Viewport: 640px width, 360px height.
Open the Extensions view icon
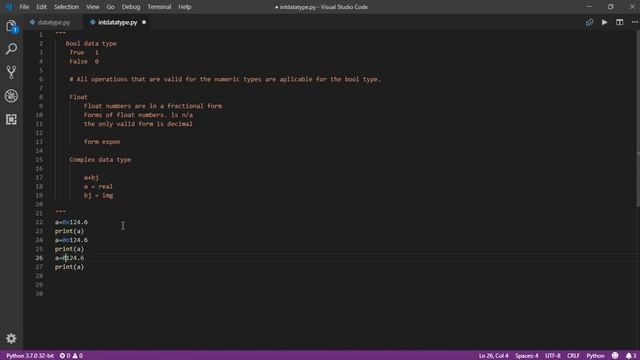(11, 119)
